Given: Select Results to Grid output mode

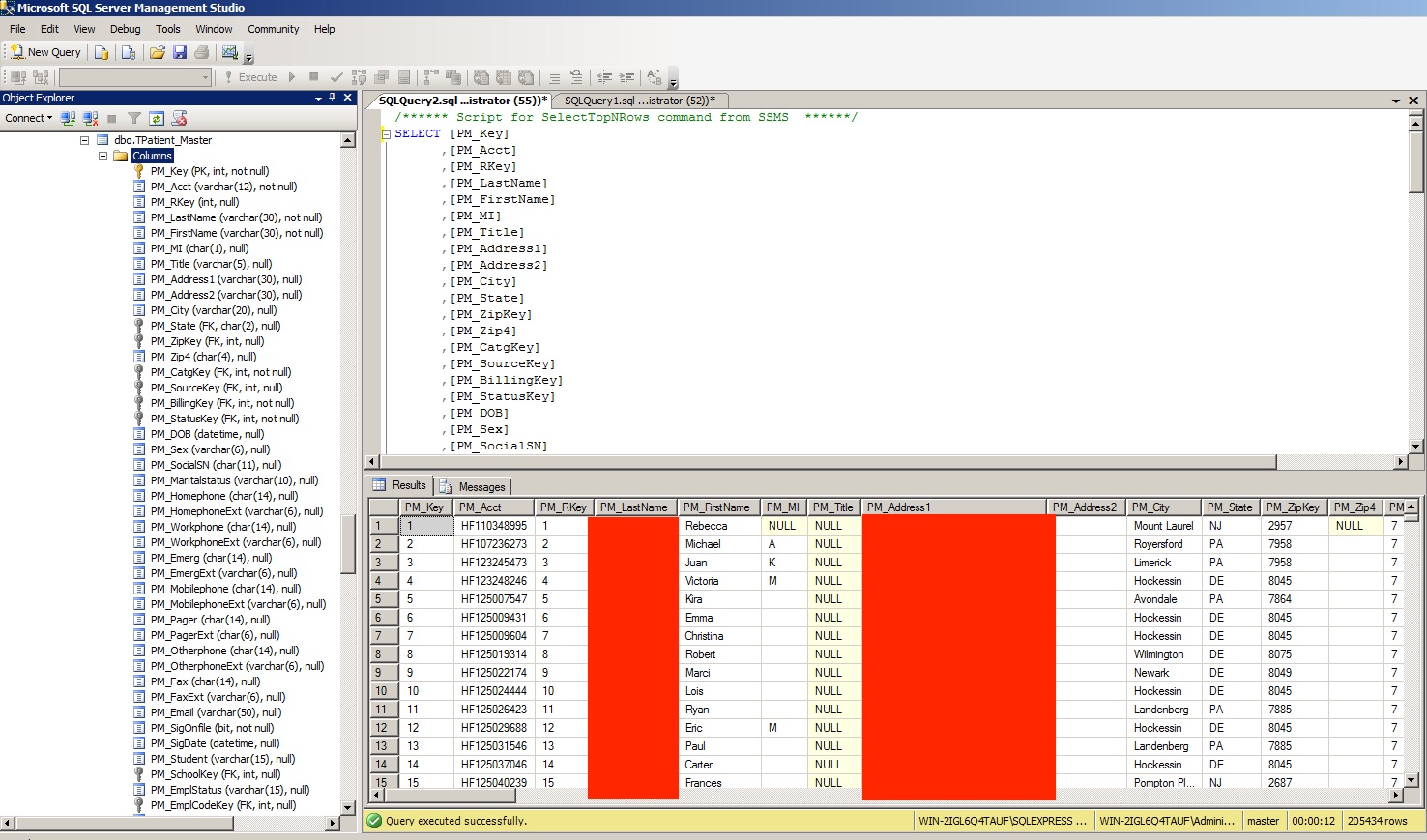Looking at the screenshot, I should click(x=503, y=76).
